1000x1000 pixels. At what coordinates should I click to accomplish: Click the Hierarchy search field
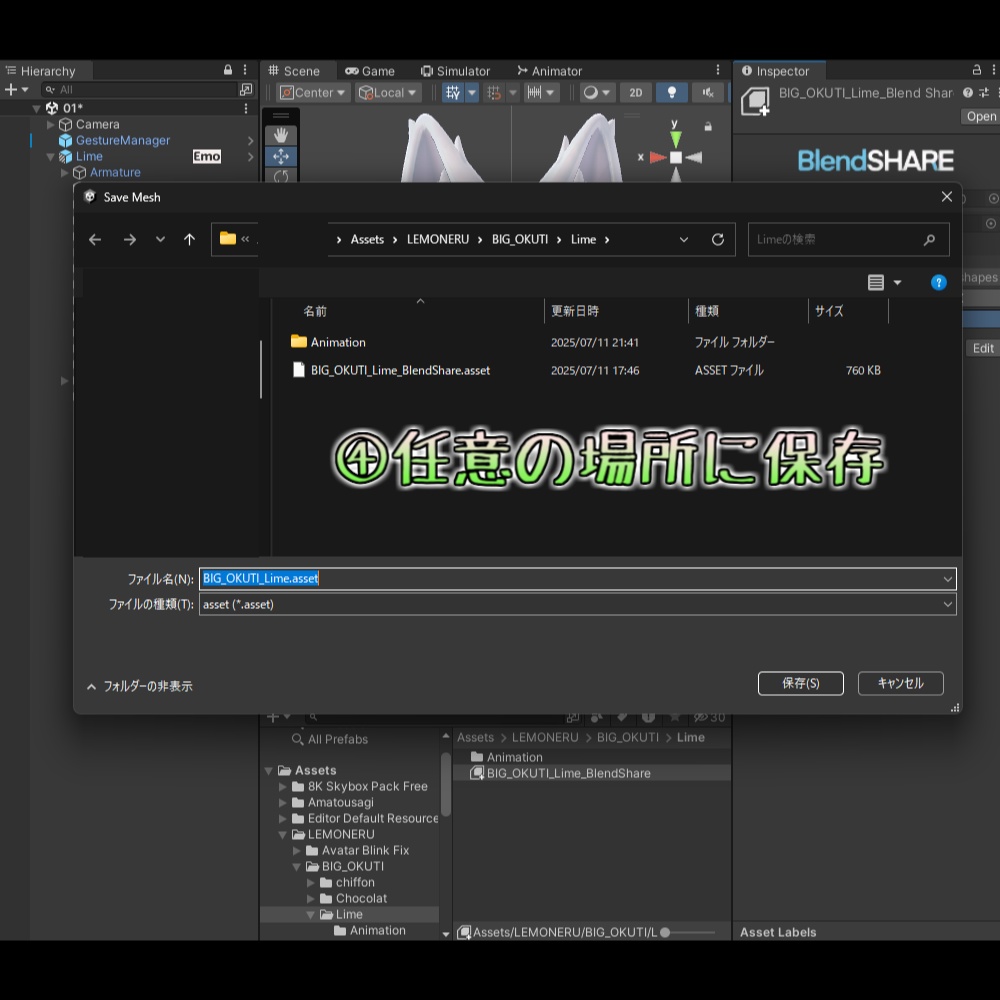139,90
